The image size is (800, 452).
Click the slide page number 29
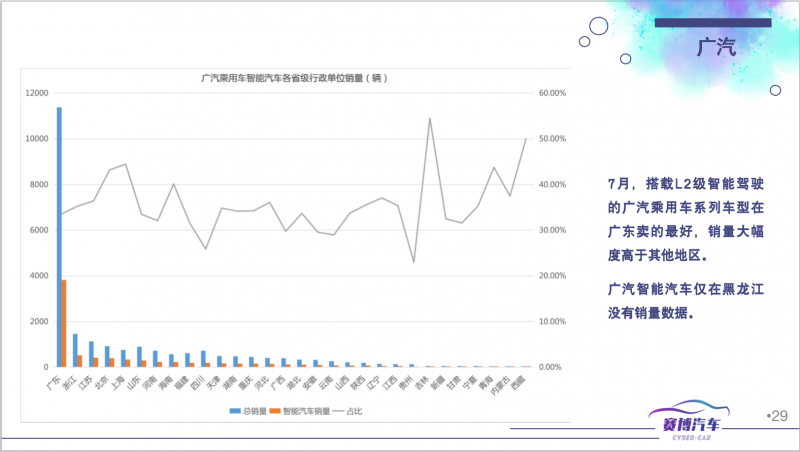[x=778, y=416]
